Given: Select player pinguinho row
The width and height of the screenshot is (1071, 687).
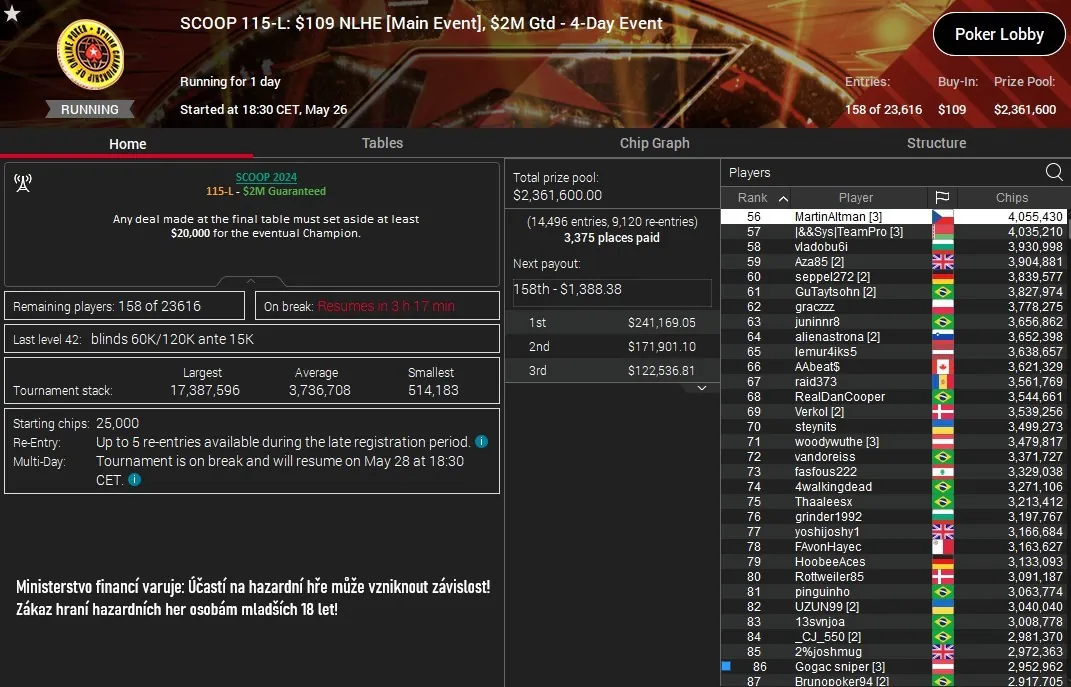Looking at the screenshot, I should pos(893,592).
